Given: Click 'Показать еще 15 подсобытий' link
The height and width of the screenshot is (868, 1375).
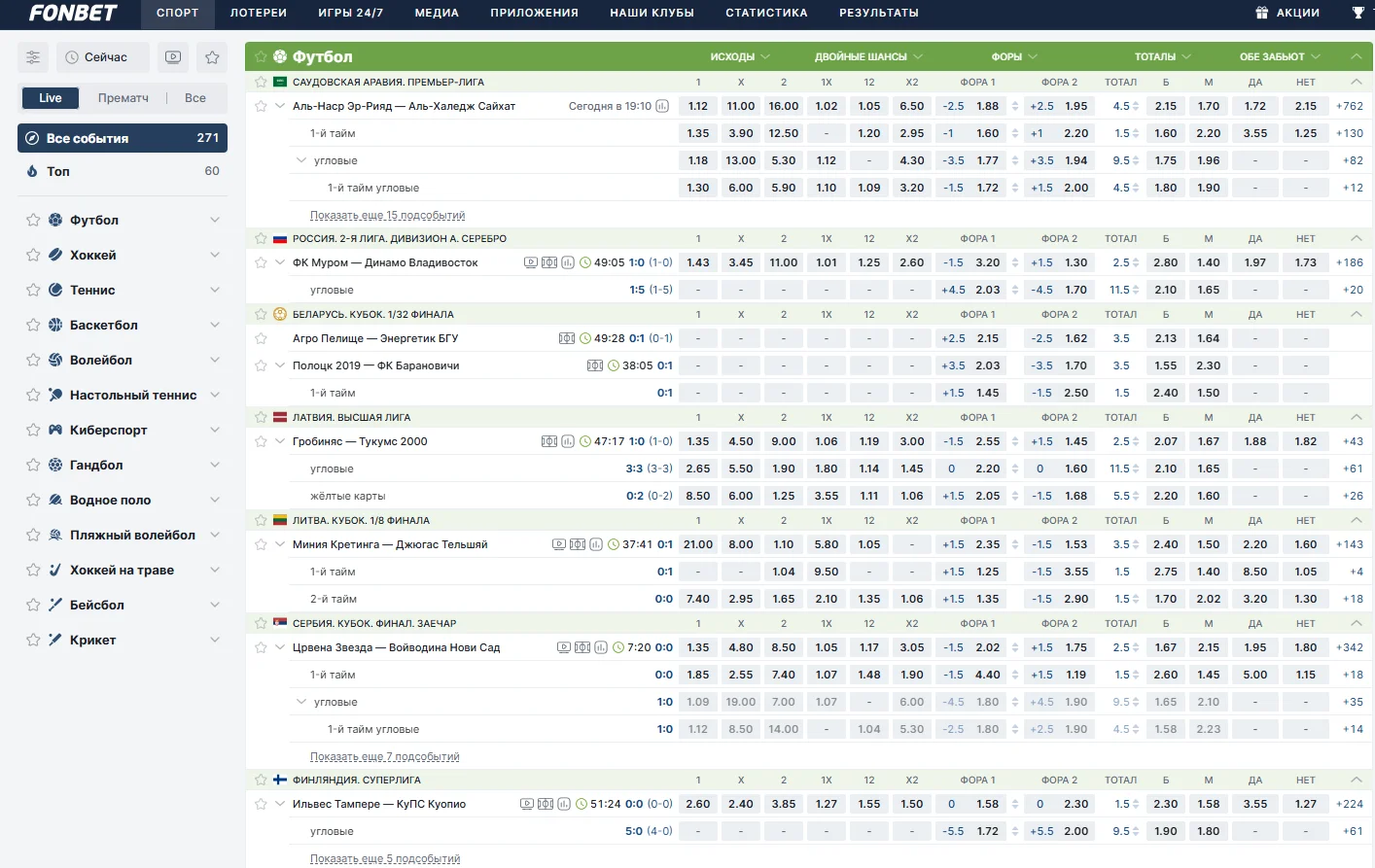Looking at the screenshot, I should 387,216.
